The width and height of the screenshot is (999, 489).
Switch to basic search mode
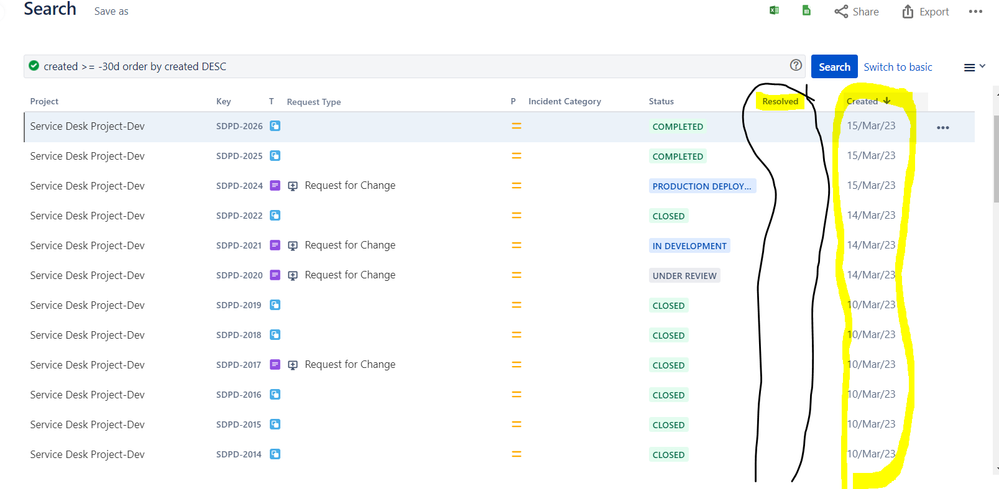click(x=897, y=67)
